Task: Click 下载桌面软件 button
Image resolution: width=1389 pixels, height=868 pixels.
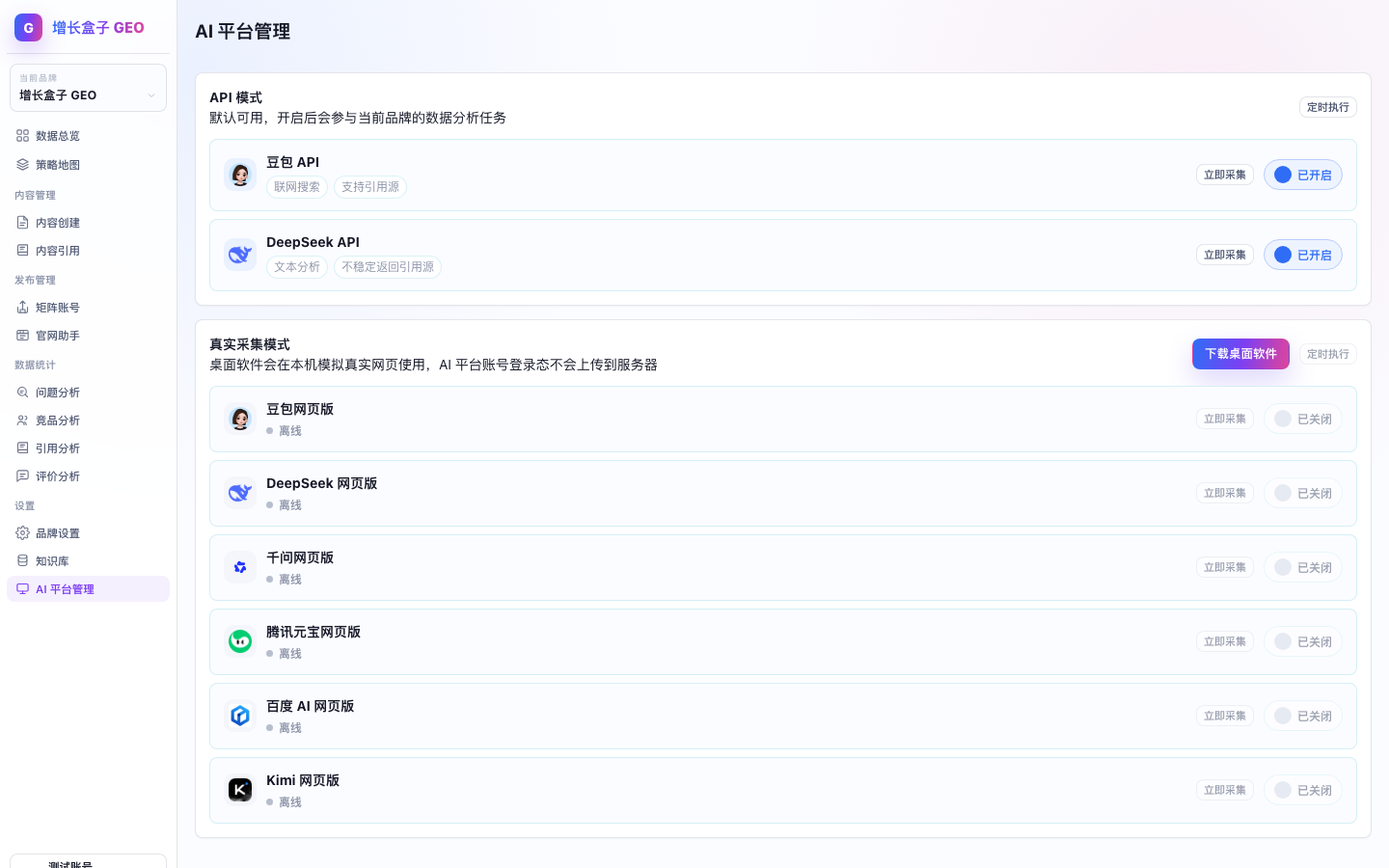Action: [x=1240, y=354]
